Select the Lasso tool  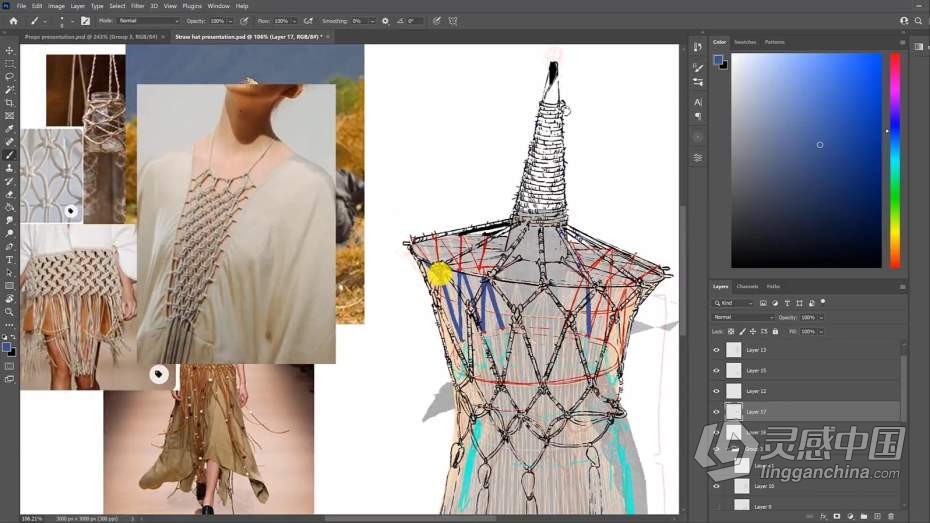[10, 76]
